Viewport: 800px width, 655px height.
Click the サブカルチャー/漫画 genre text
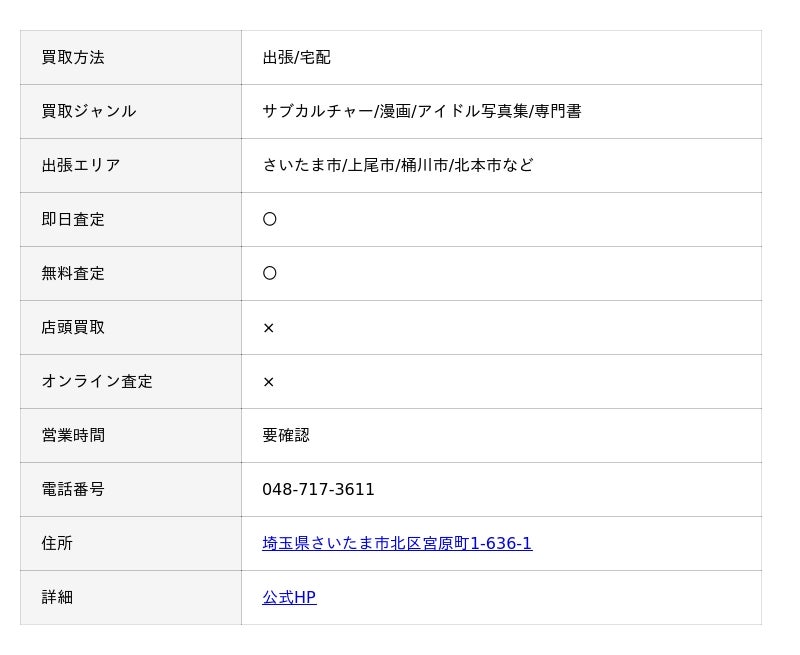pos(337,111)
